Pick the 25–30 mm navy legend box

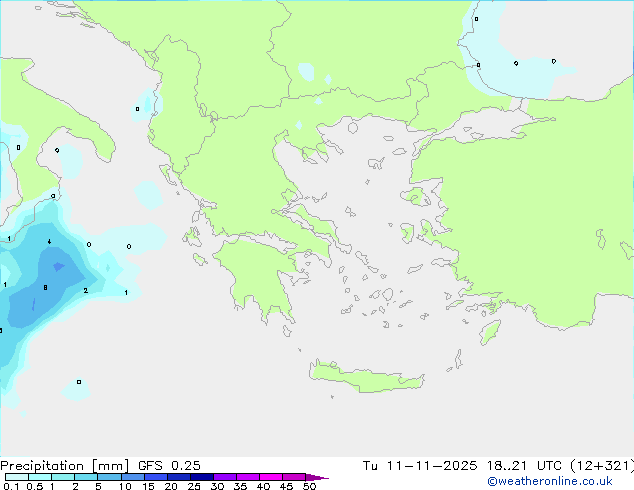tap(202, 477)
